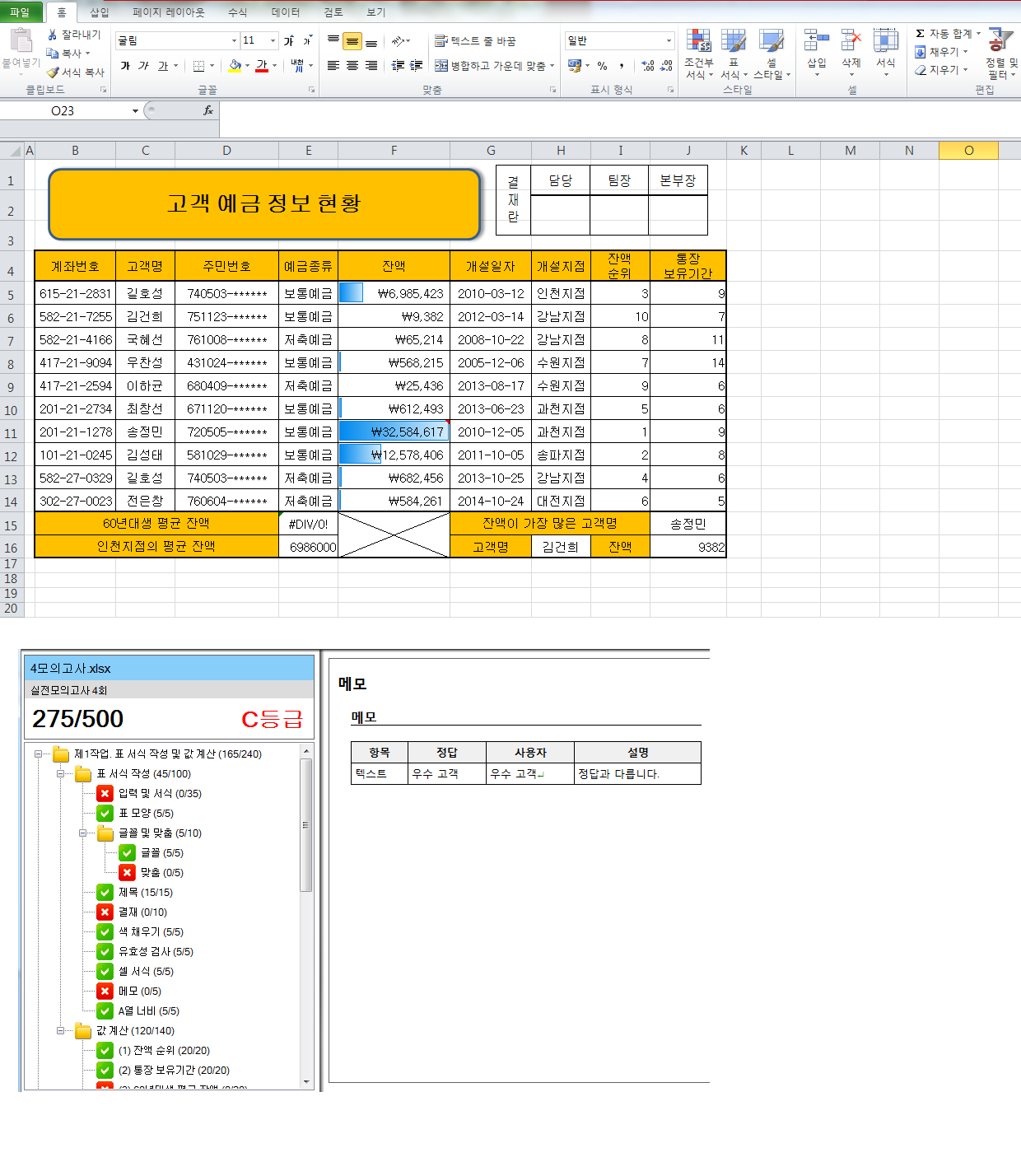Click the Format Painter (서식 복사) brush icon
Screen dimensions: 1021x1176
click(54, 72)
